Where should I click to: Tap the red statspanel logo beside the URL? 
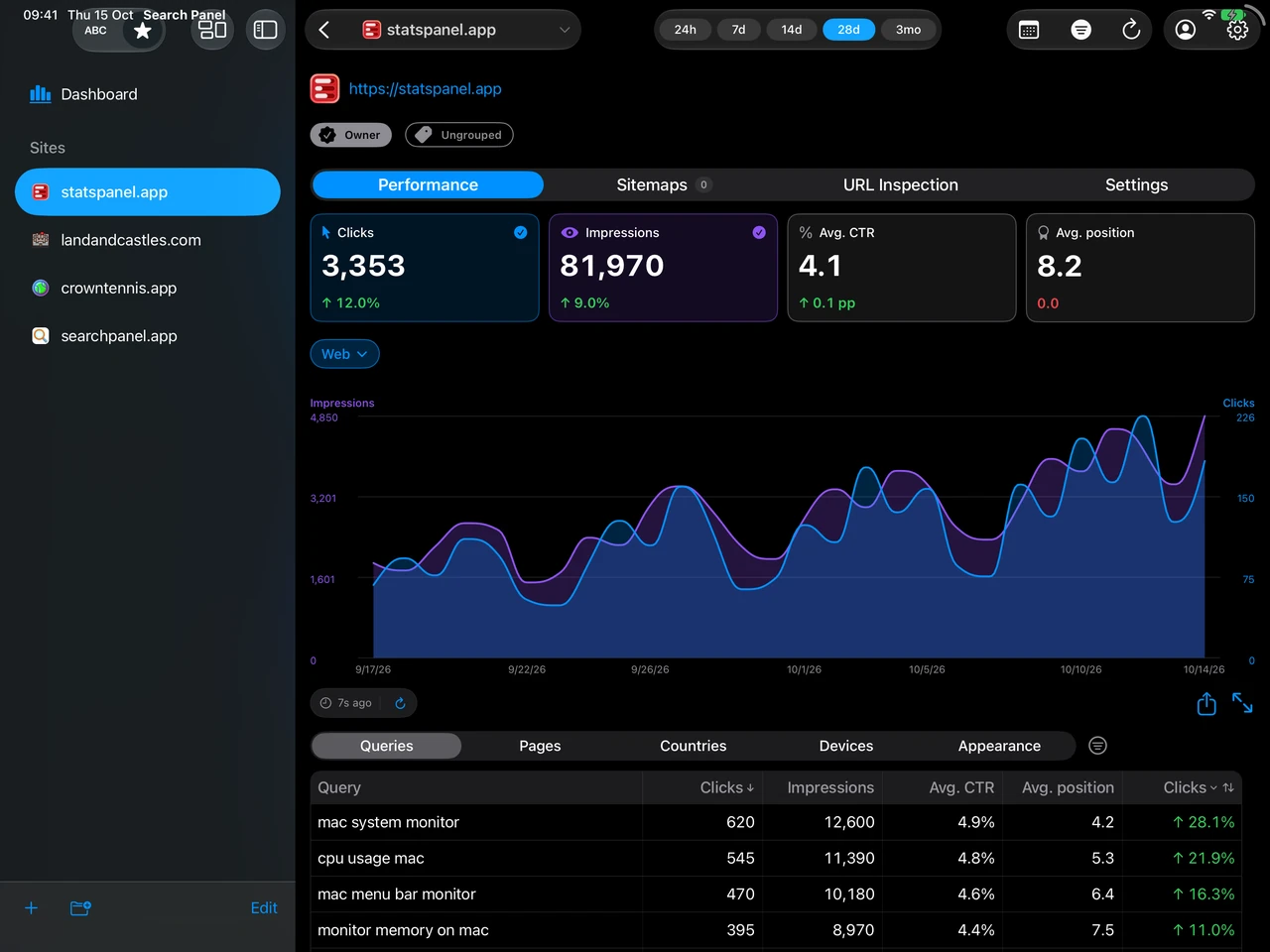(324, 89)
